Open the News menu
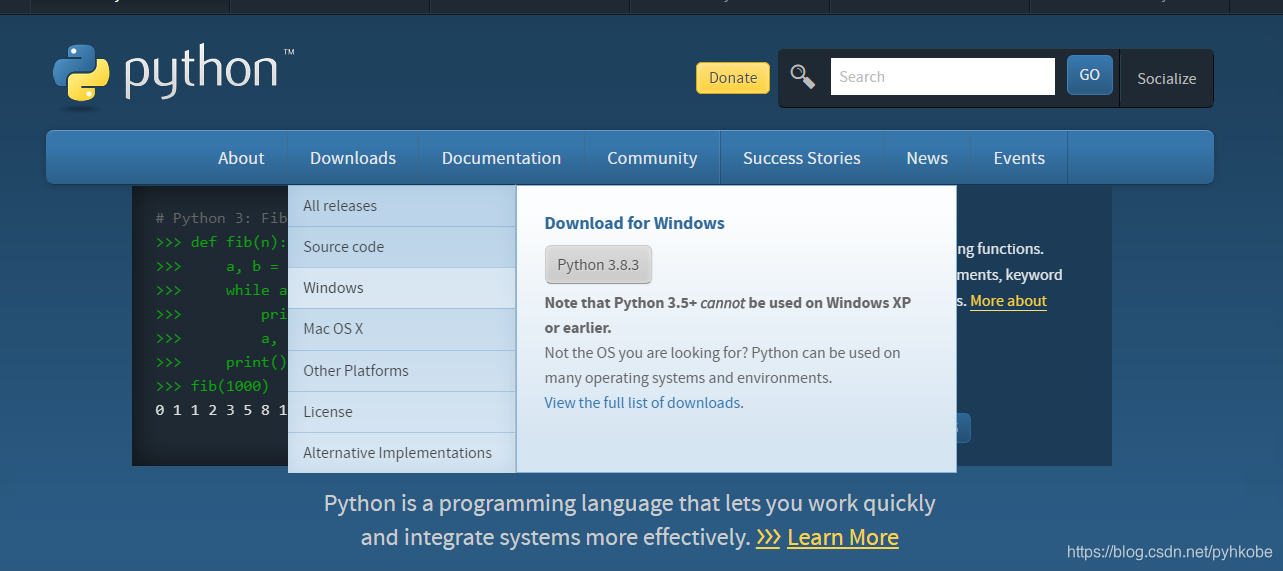This screenshot has width=1283, height=571. 927,158
